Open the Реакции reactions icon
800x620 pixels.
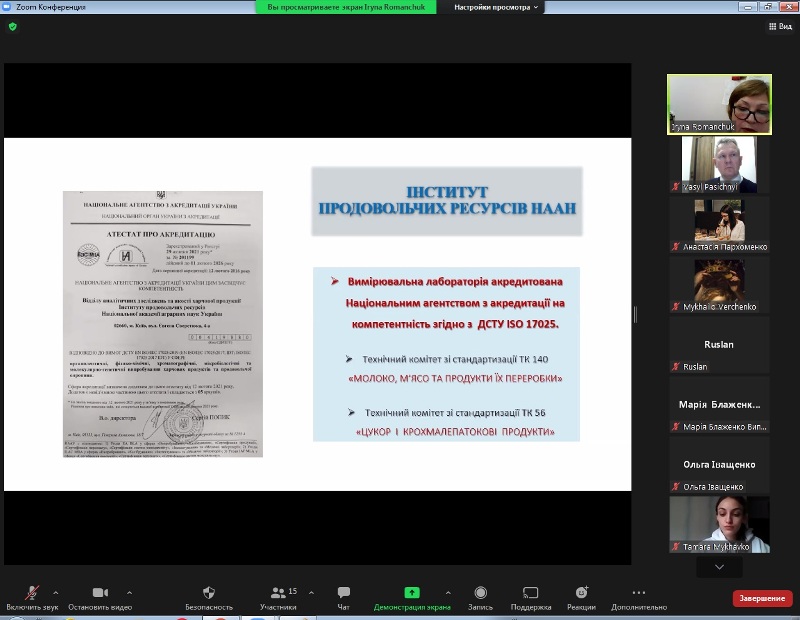click(x=582, y=592)
